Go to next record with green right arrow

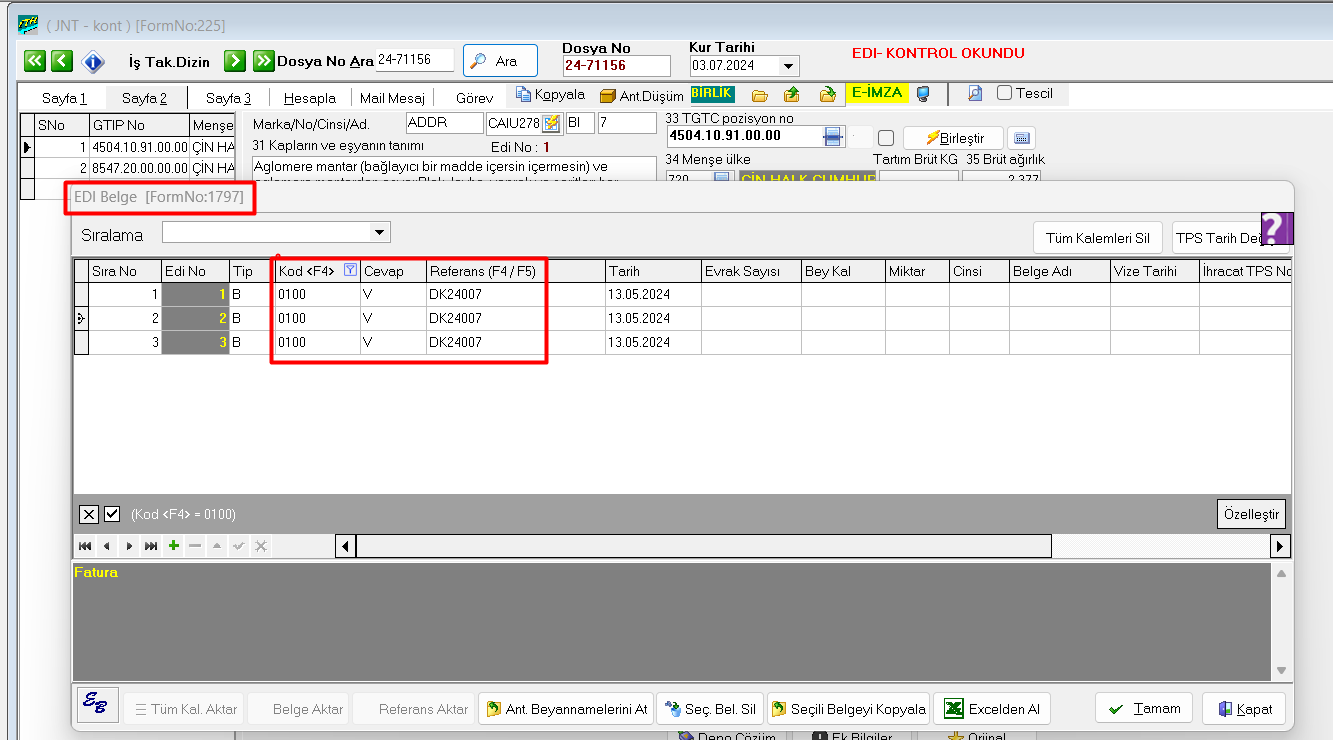tap(235, 61)
